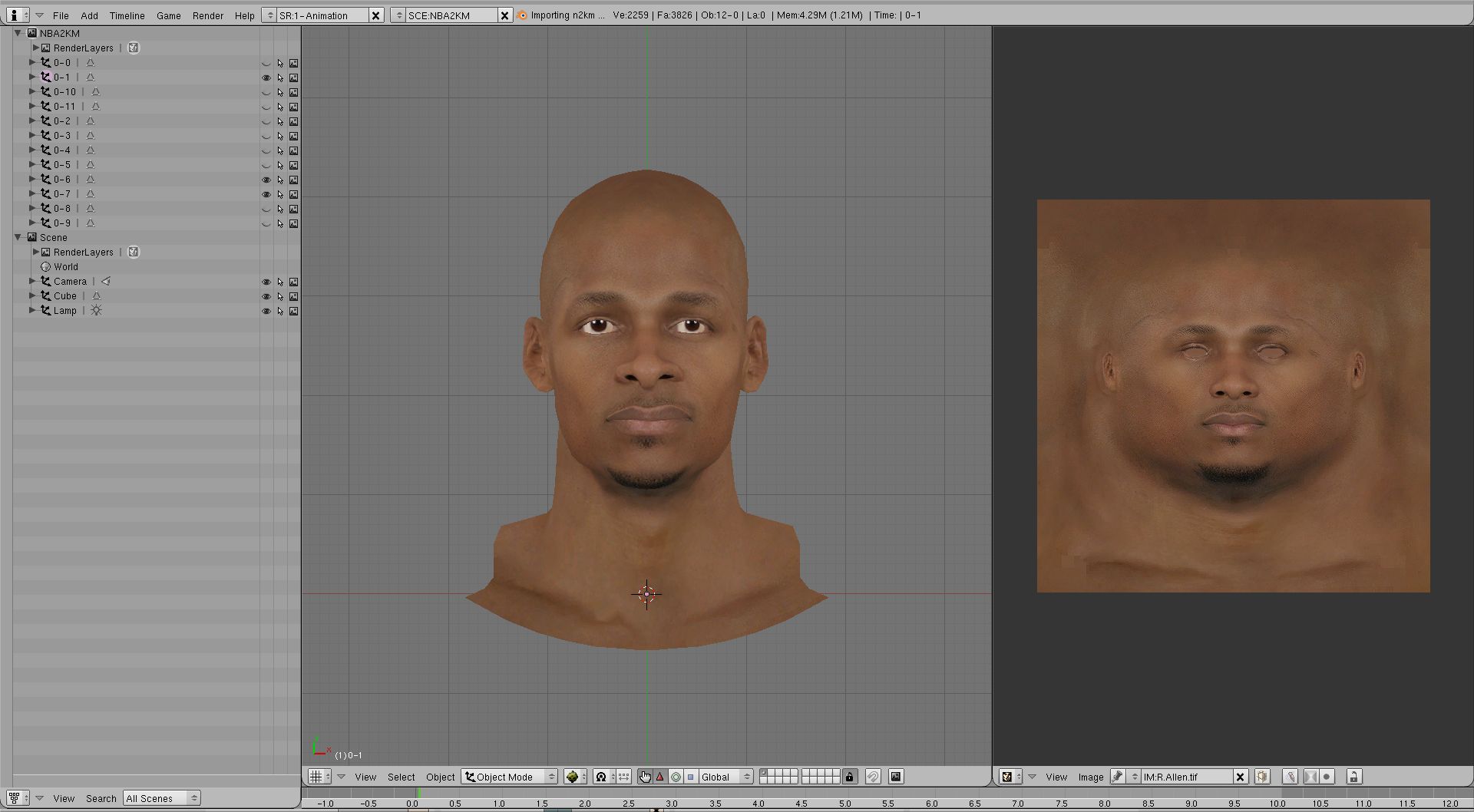This screenshot has width=1474, height=812.
Task: Click Search in the outliner header
Action: click(x=101, y=798)
